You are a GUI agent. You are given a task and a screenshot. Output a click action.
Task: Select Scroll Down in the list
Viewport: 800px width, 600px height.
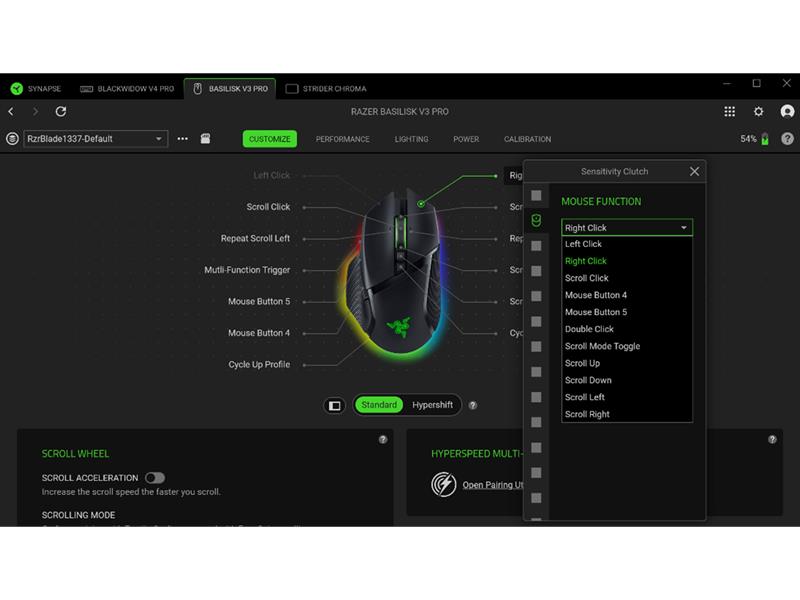pos(627,380)
